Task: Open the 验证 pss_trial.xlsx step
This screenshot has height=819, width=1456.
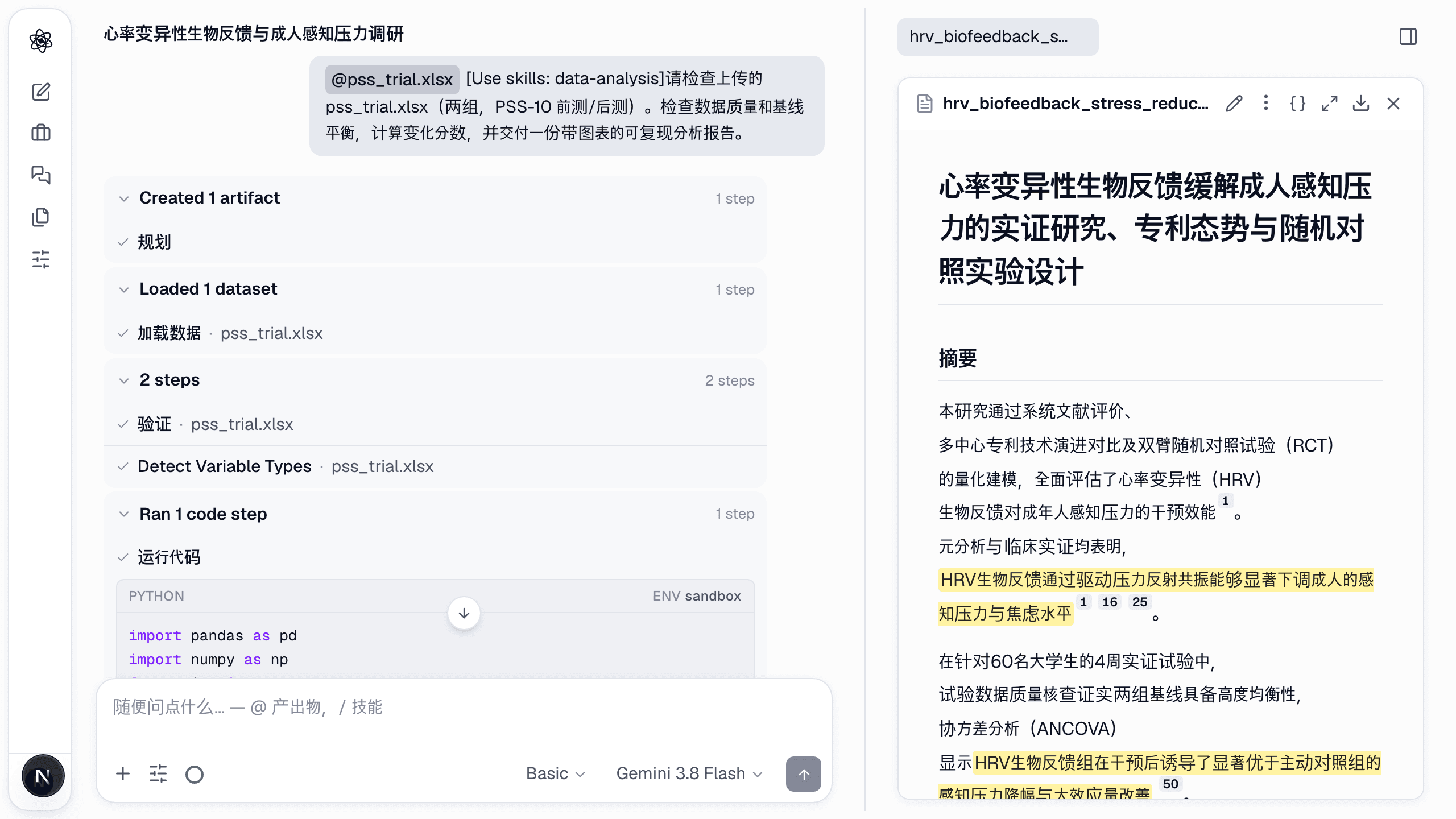Action: 435,424
